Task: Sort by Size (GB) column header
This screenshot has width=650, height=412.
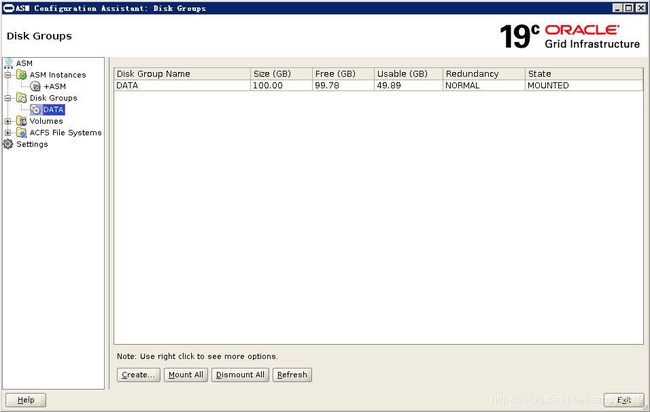Action: pos(281,74)
